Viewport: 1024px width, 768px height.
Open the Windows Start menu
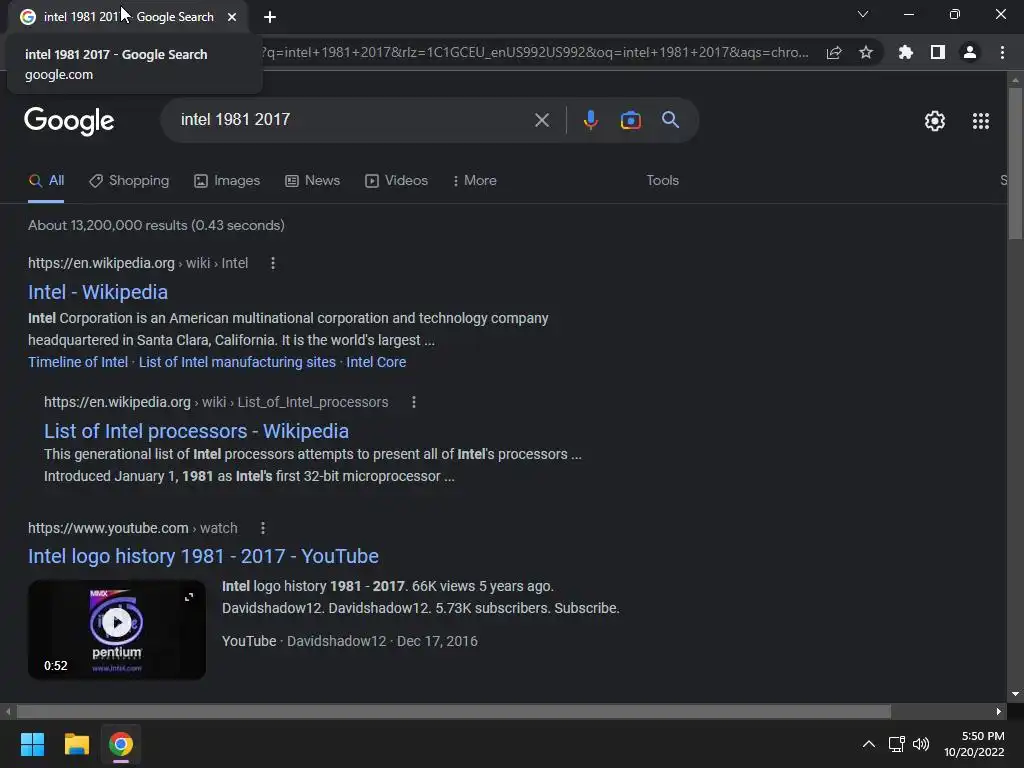pos(32,744)
